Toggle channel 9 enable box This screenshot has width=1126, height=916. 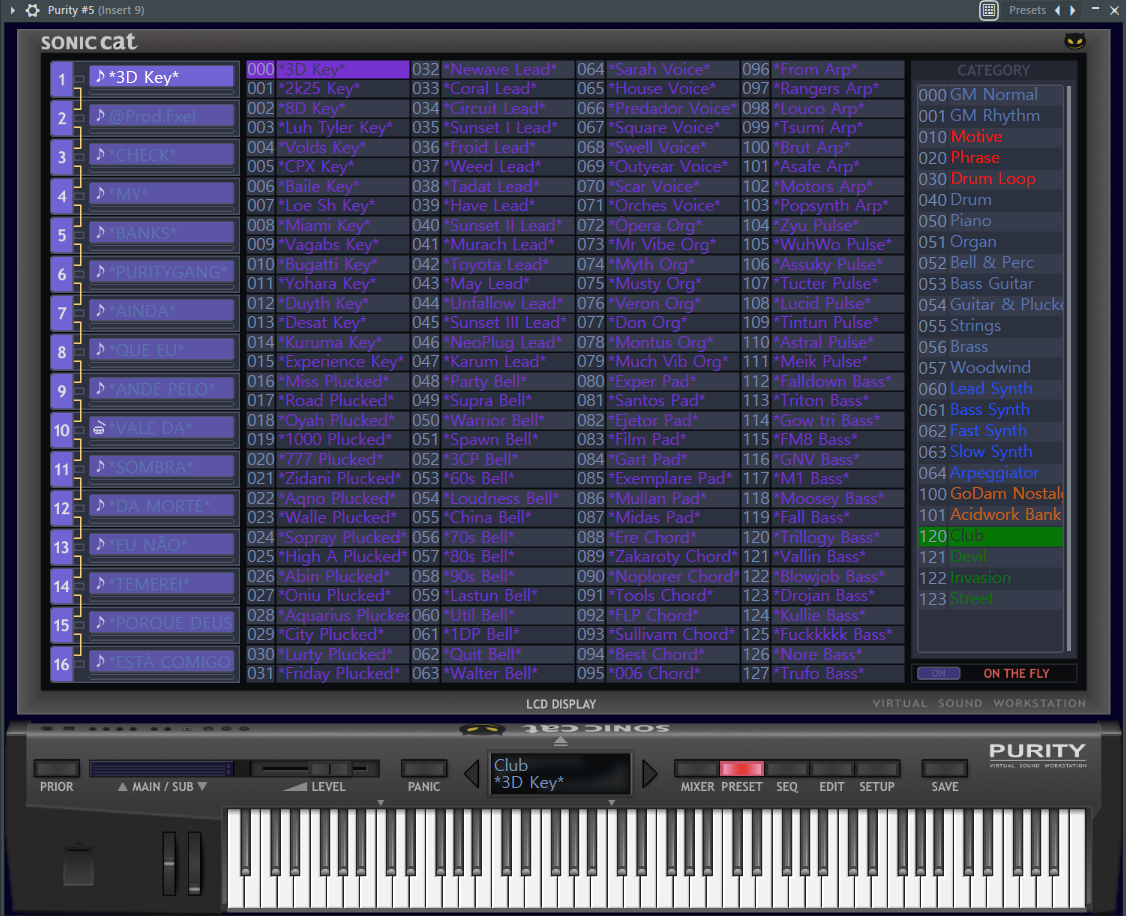[79, 391]
